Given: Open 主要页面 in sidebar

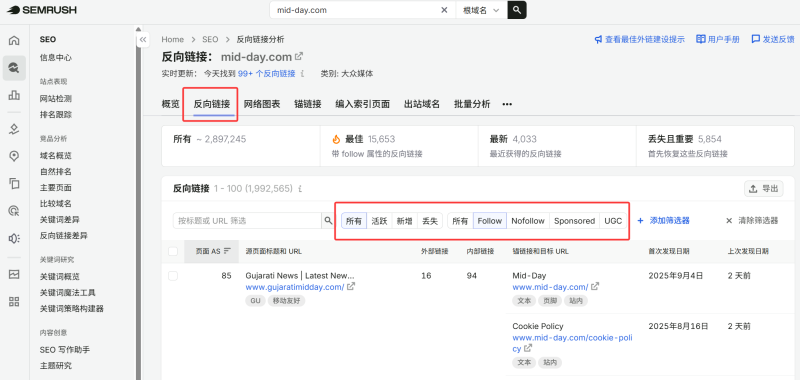Looking at the screenshot, I should 56,187.
